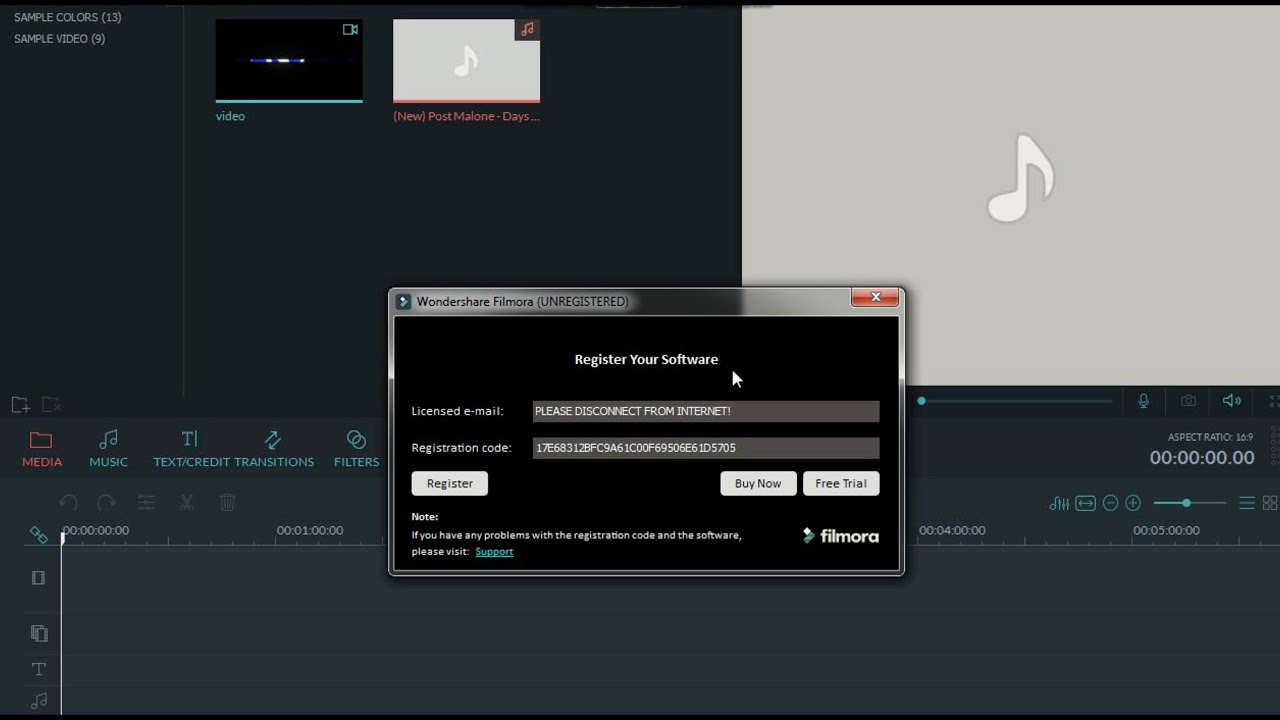Click the trash delete icon
Screen dimensions: 1280x720
[x=227, y=503]
